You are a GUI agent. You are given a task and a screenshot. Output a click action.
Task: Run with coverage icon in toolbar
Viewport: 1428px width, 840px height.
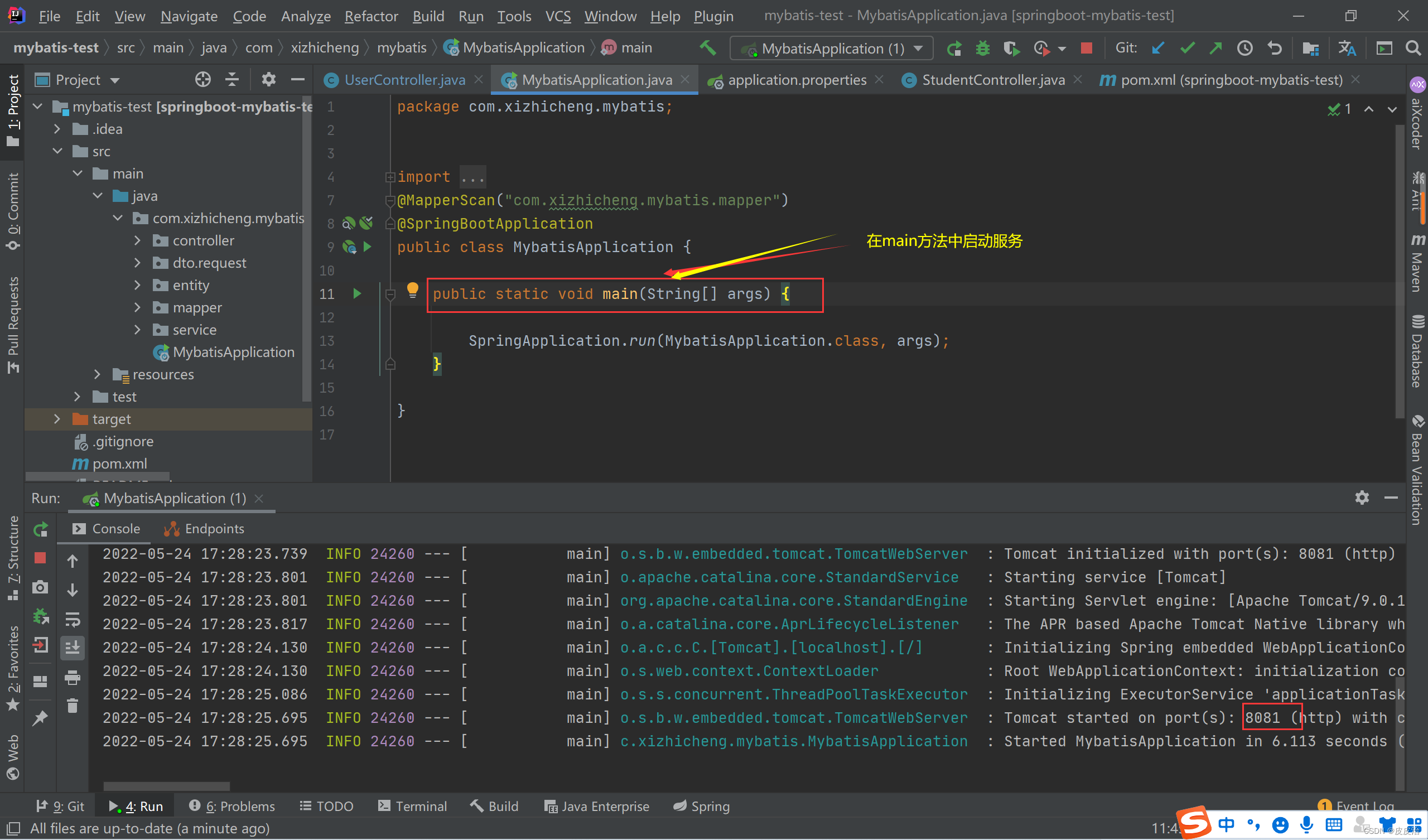[1011, 49]
